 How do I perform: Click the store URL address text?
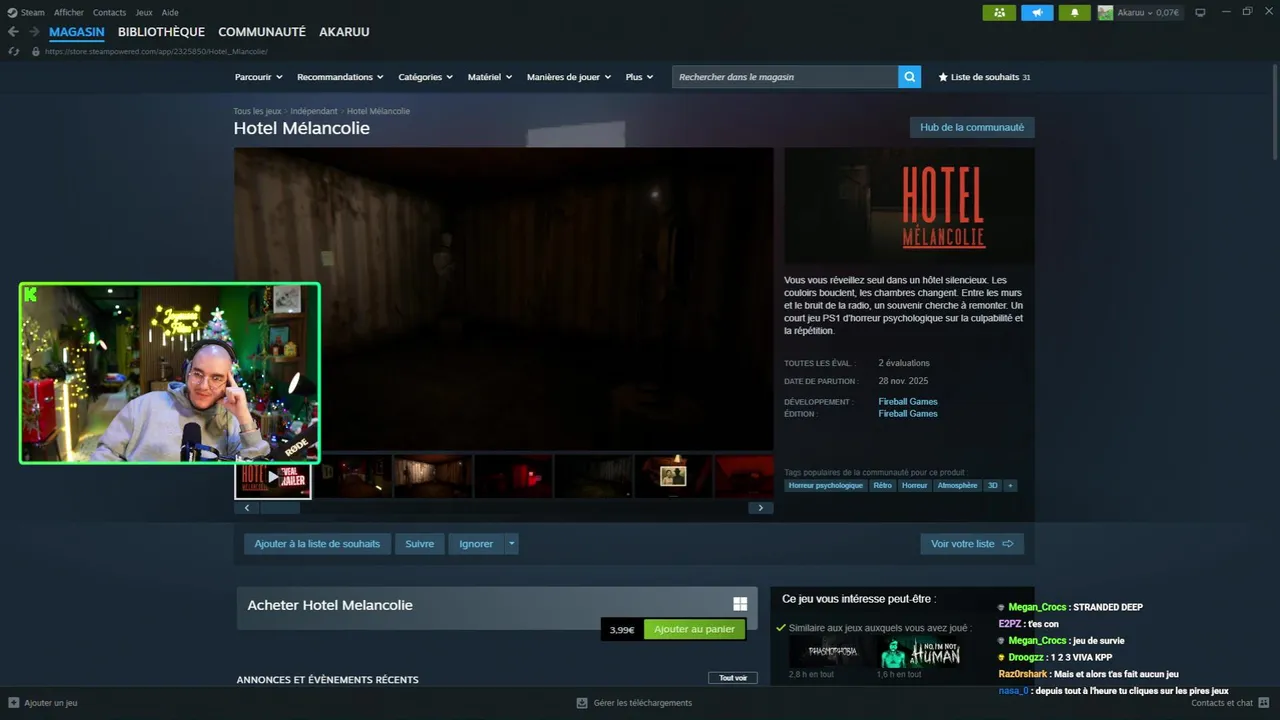156,51
